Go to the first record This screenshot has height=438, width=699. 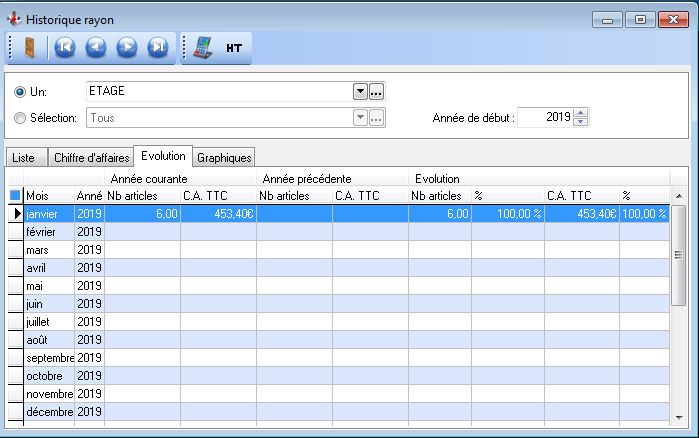(x=65, y=47)
